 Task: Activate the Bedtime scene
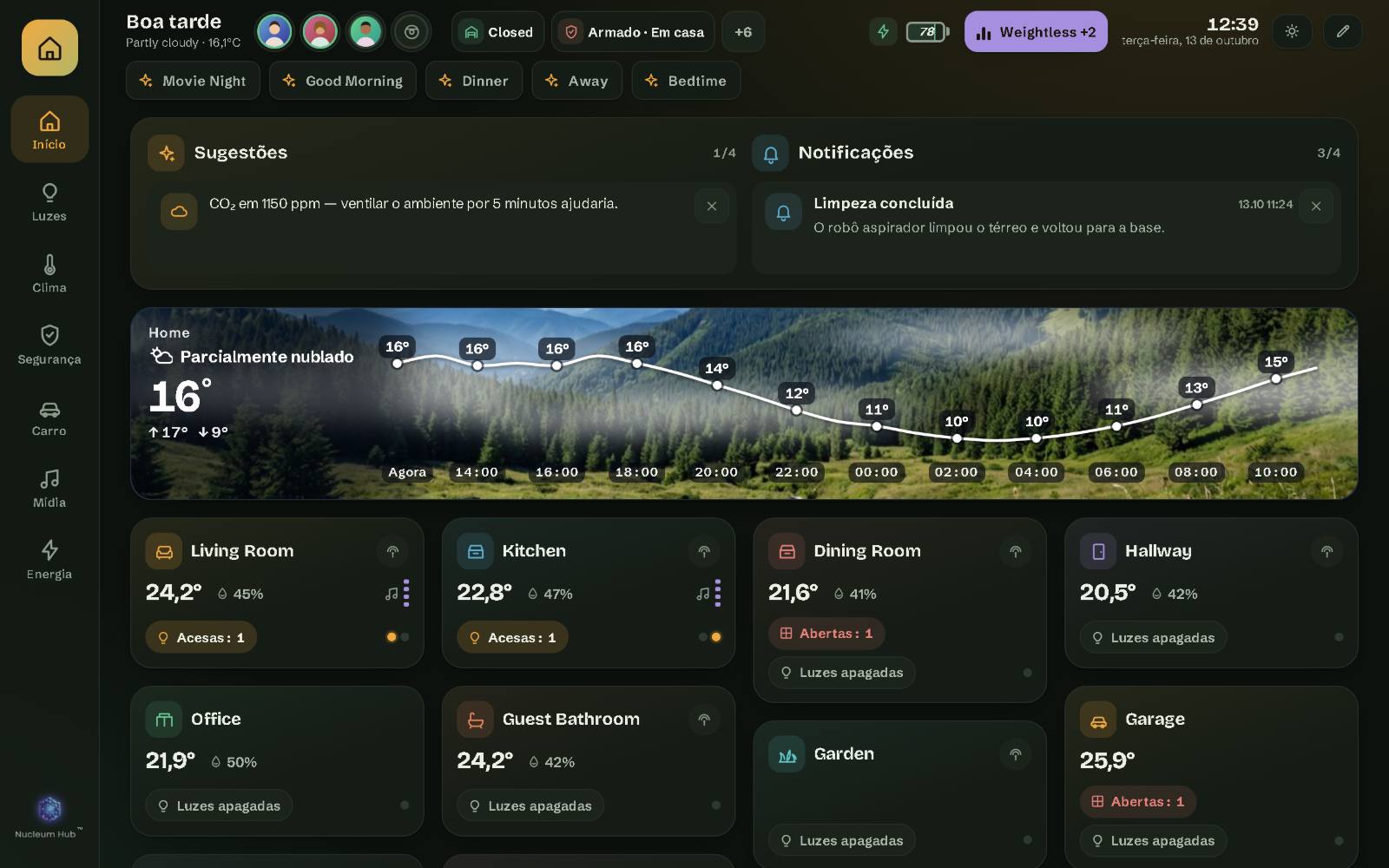tap(686, 81)
